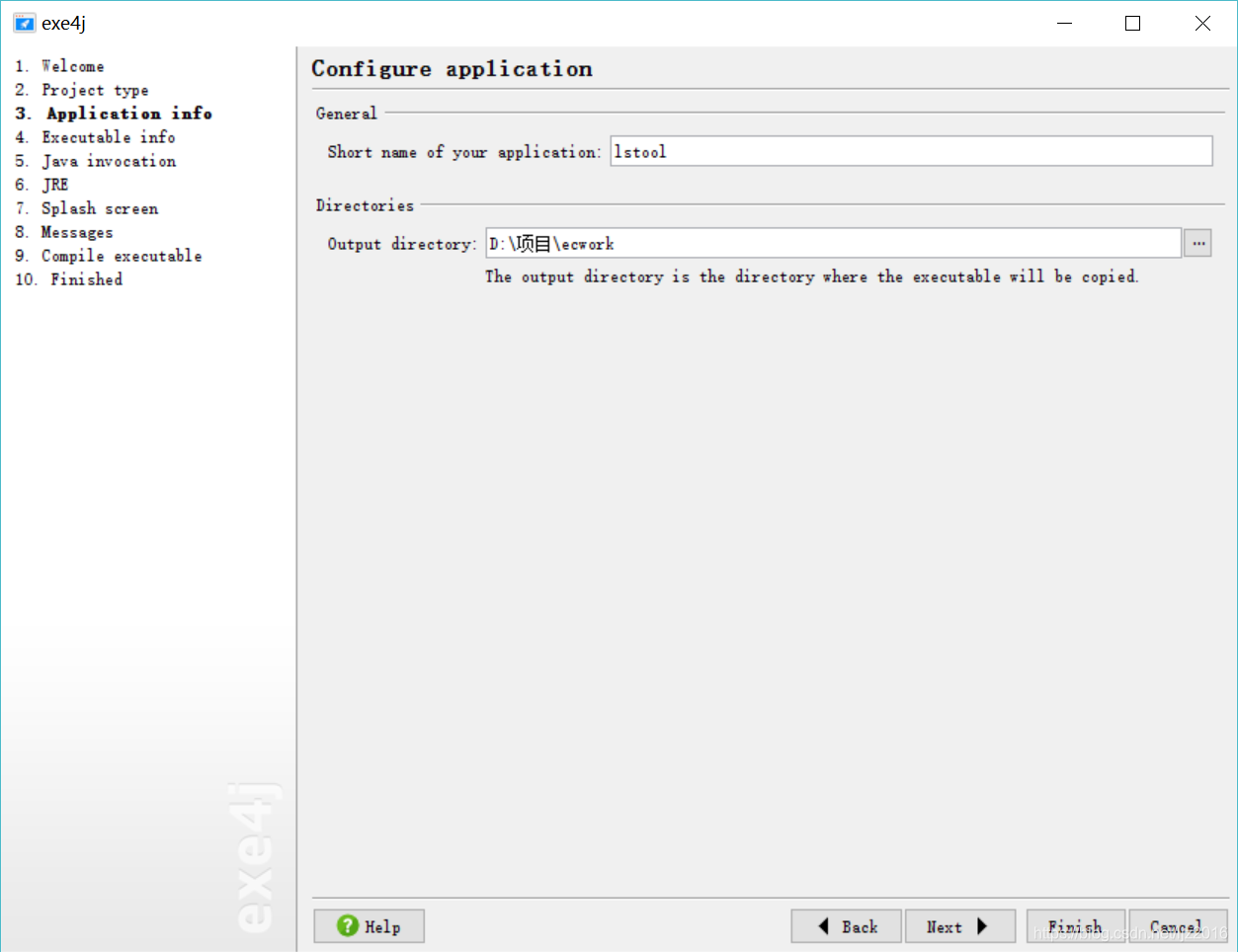The width and height of the screenshot is (1238, 952).
Task: Click the output directory description text
Action: 811,277
